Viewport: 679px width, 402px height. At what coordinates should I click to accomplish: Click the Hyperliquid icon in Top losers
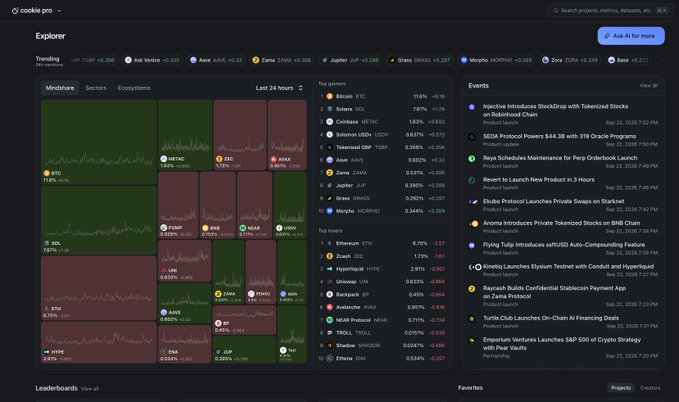click(330, 269)
